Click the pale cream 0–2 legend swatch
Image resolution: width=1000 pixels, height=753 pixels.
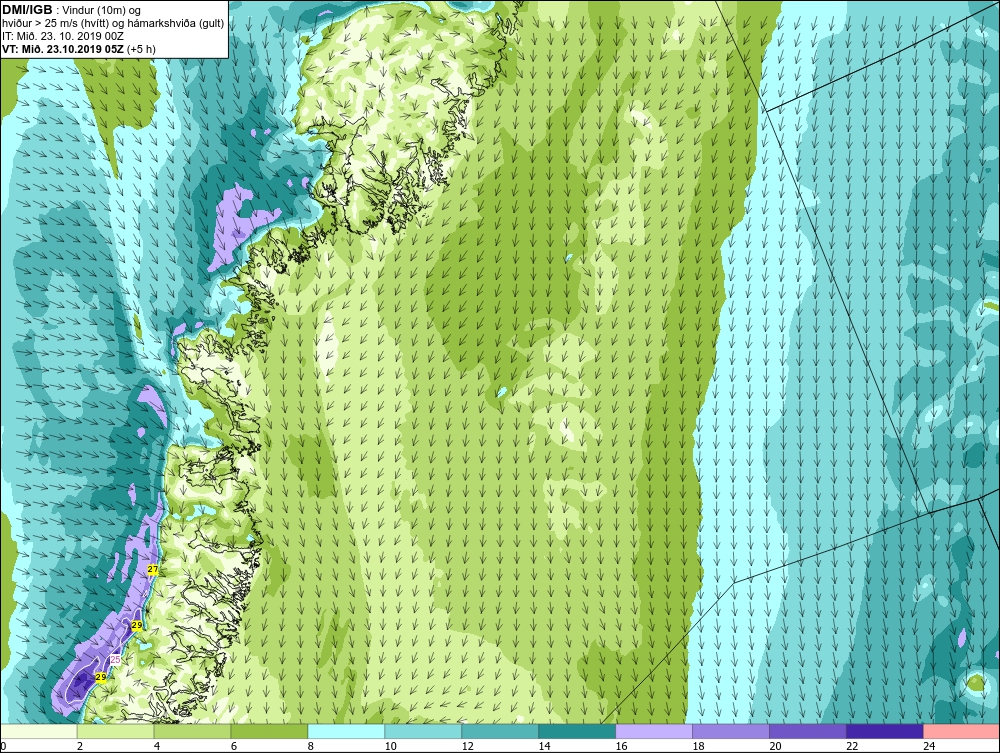39,731
